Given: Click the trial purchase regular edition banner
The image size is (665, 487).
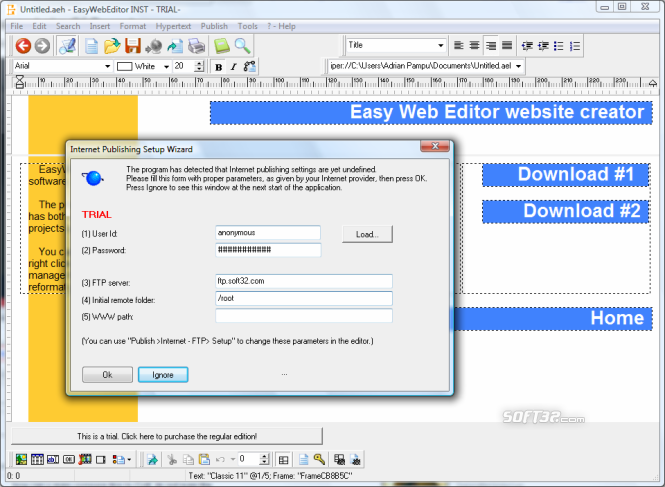Looking at the screenshot, I should 167,436.
